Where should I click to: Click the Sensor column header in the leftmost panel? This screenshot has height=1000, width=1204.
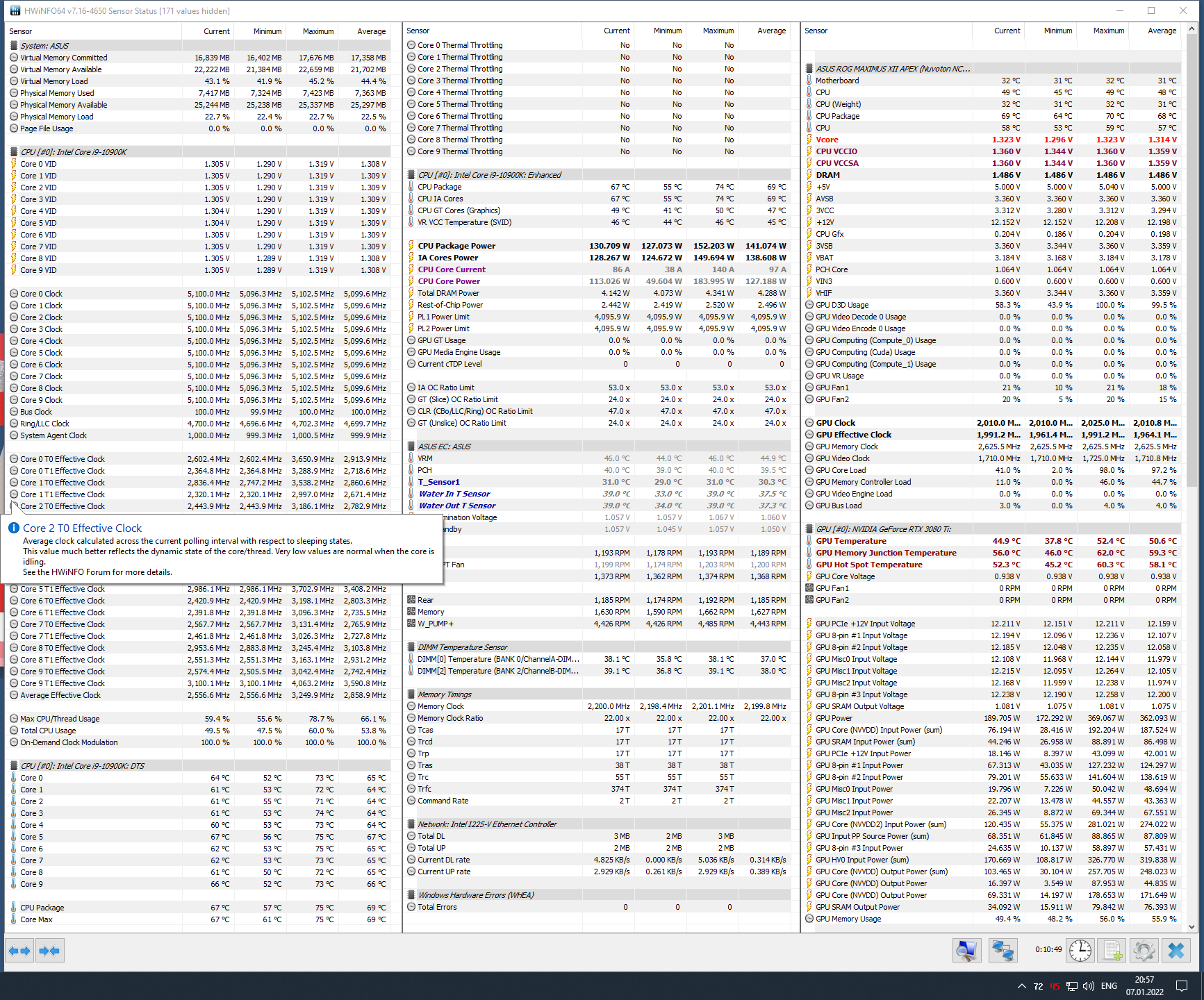(x=93, y=31)
